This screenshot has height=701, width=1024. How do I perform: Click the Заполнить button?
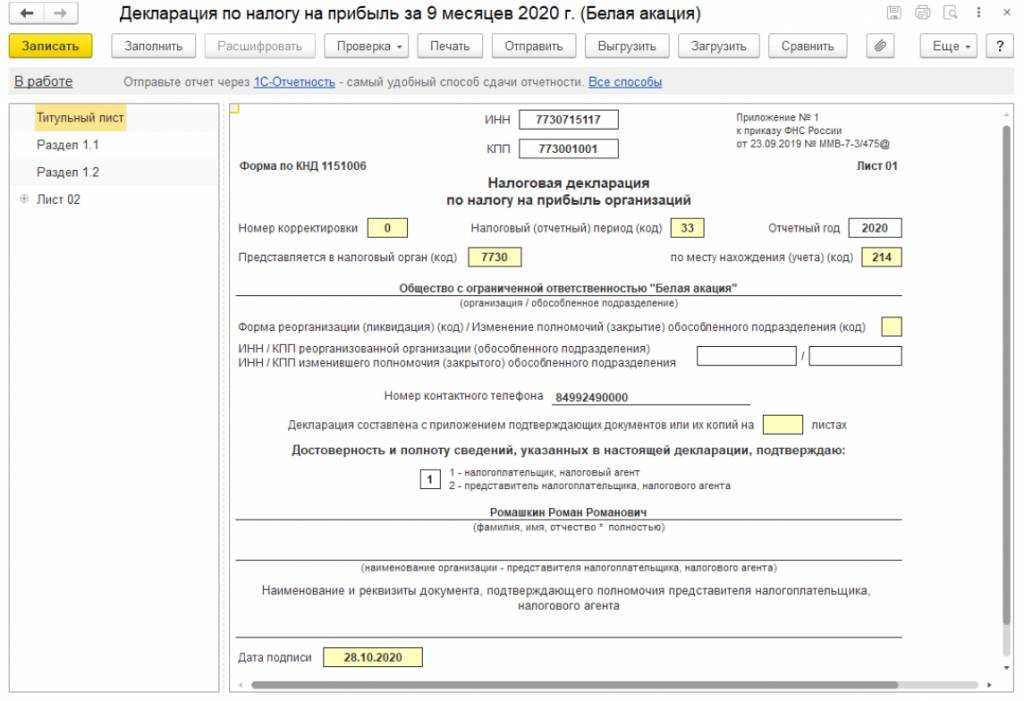click(x=153, y=46)
